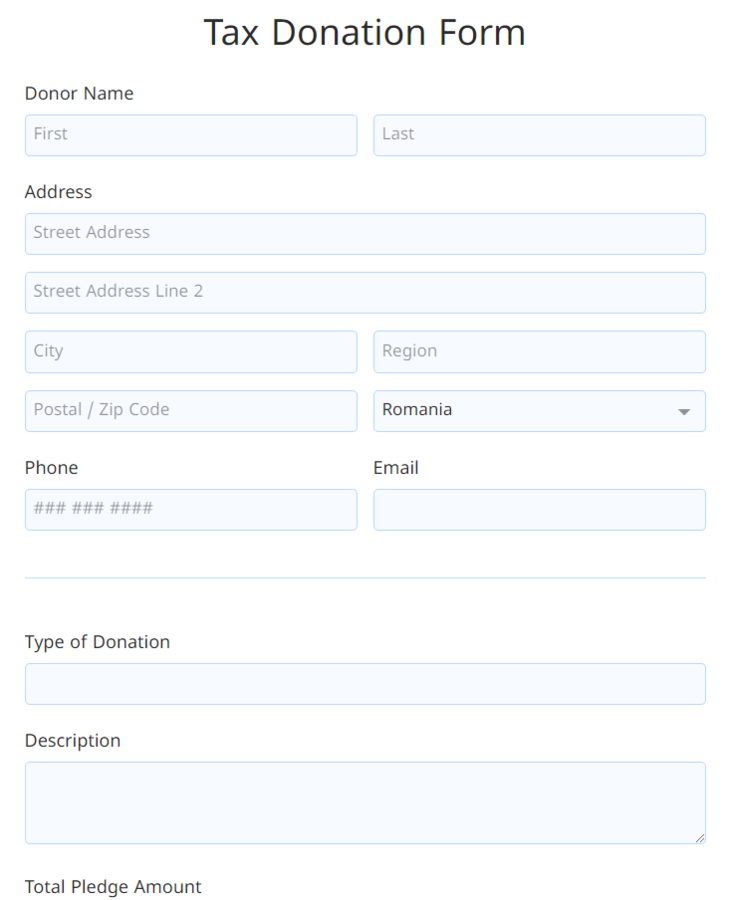Screen dimensions: 734x900
Task: Click the Total Pledge Amount label
Action: click(x=113, y=886)
